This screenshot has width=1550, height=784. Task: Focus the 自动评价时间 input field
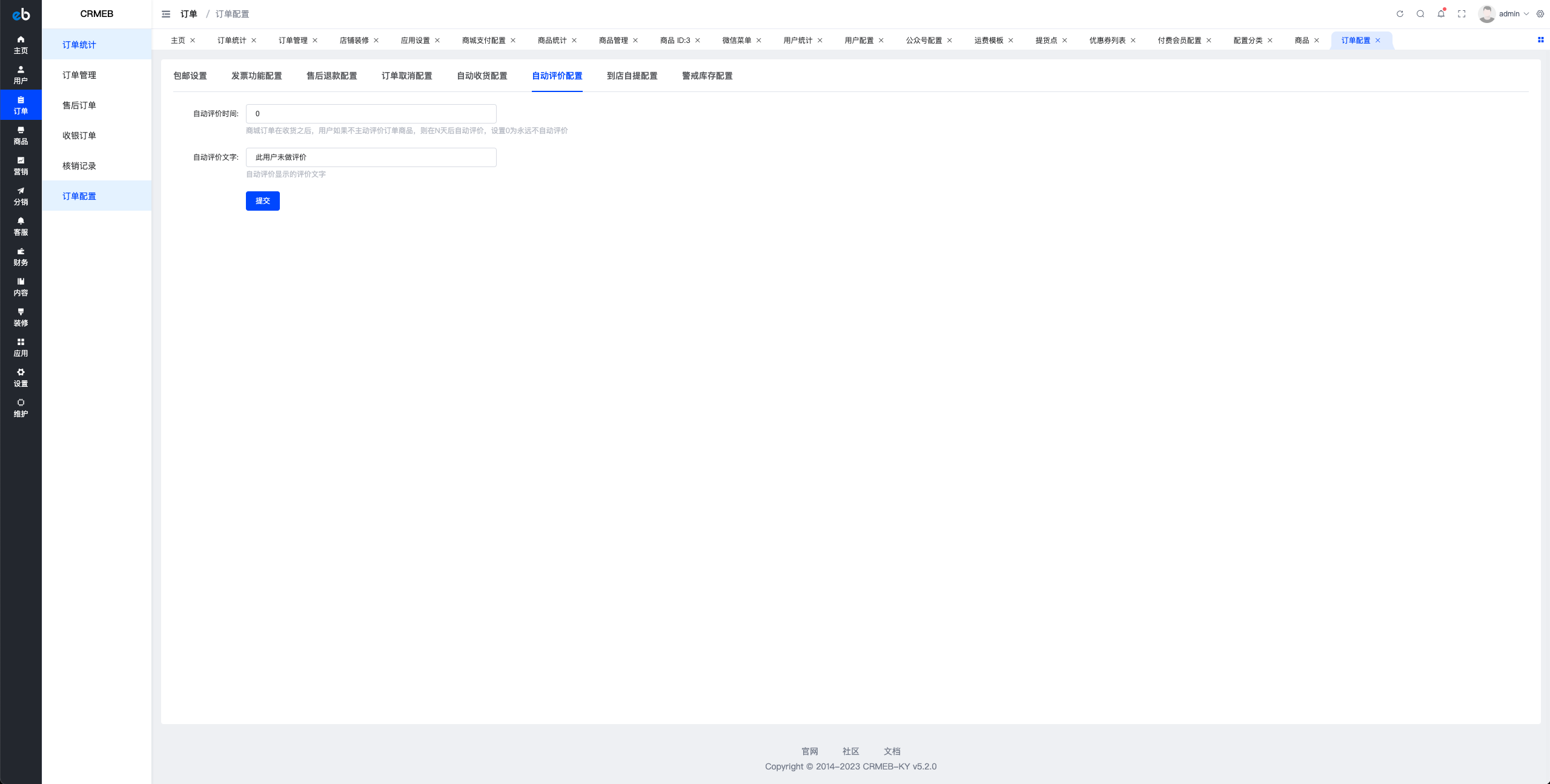click(x=371, y=114)
